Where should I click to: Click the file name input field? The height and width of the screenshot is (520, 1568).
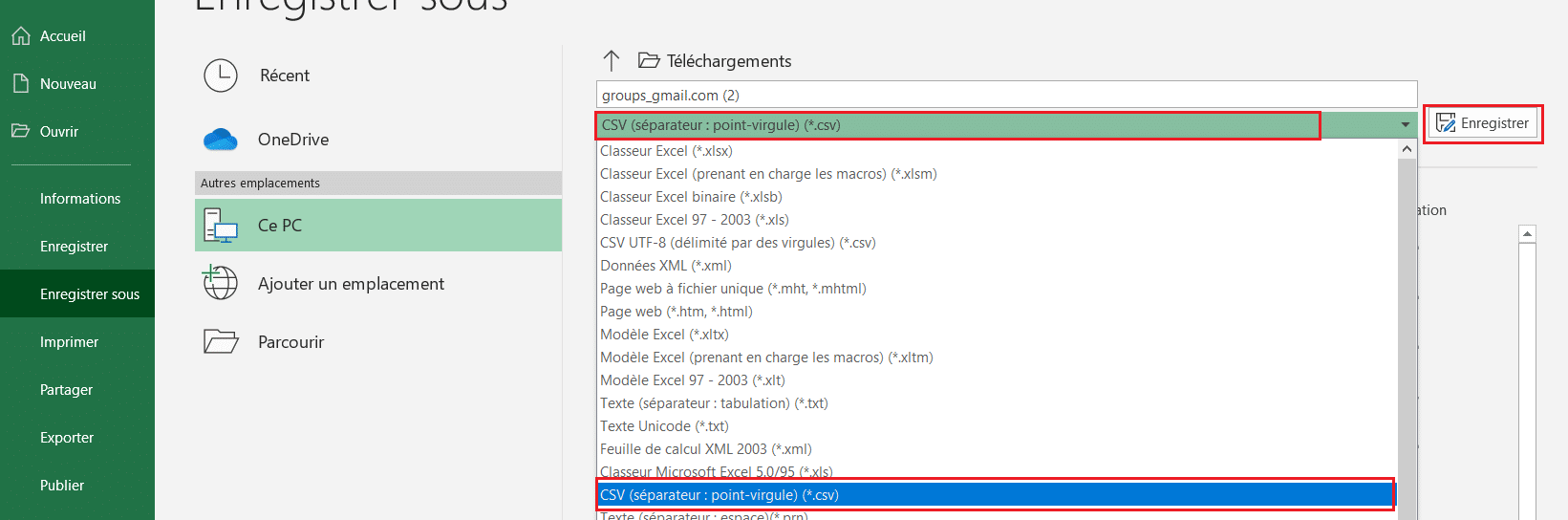1006,95
